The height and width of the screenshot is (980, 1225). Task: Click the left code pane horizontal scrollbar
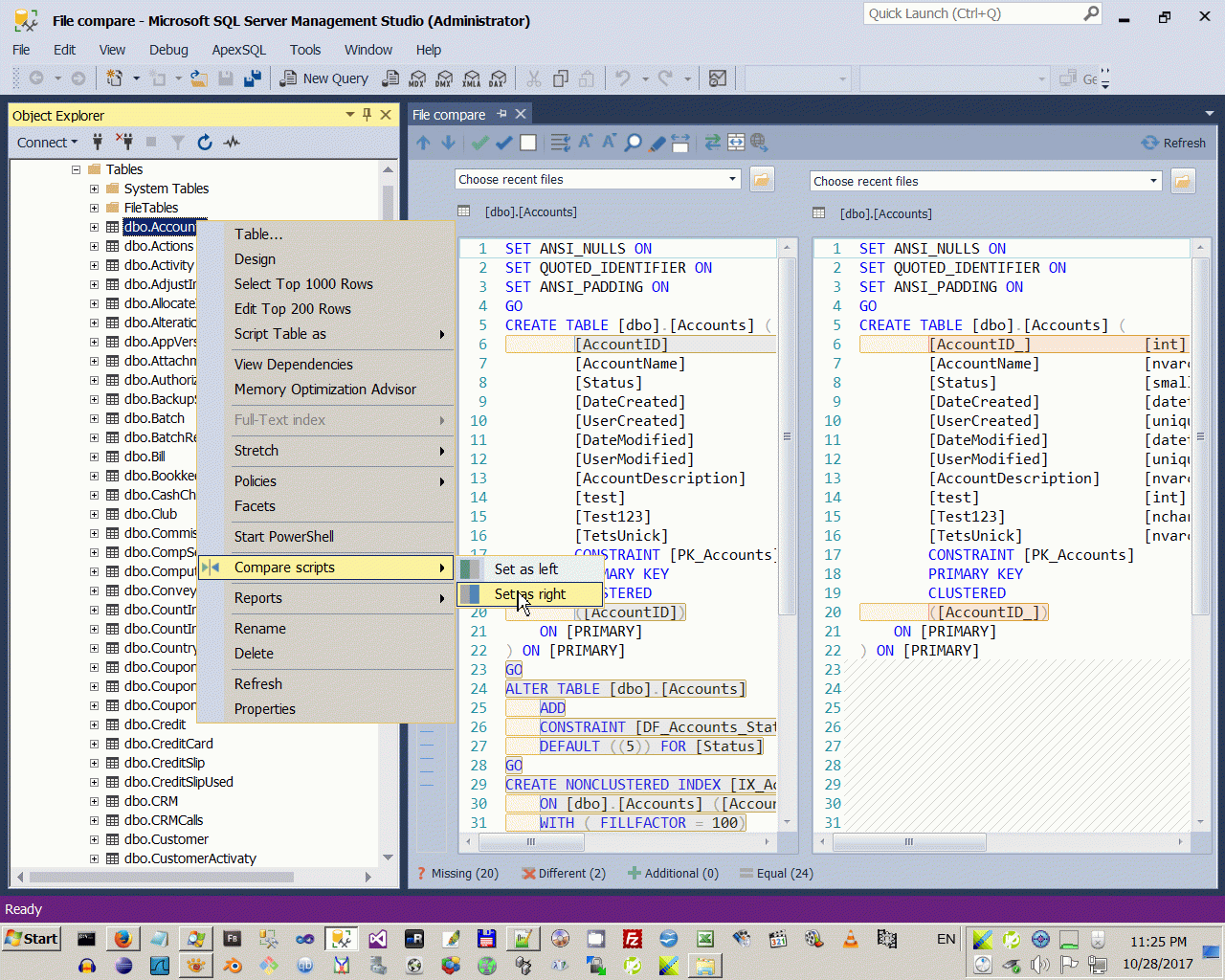click(530, 842)
